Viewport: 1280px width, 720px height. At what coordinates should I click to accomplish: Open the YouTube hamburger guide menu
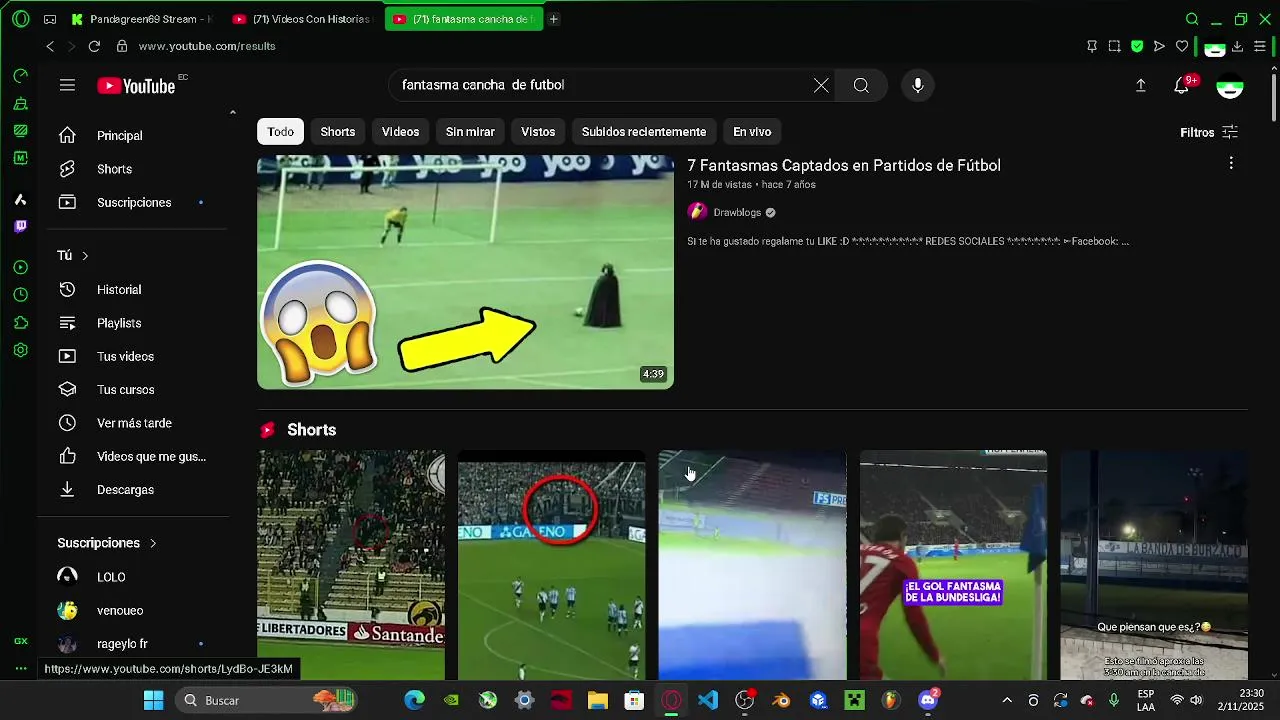tap(67, 86)
